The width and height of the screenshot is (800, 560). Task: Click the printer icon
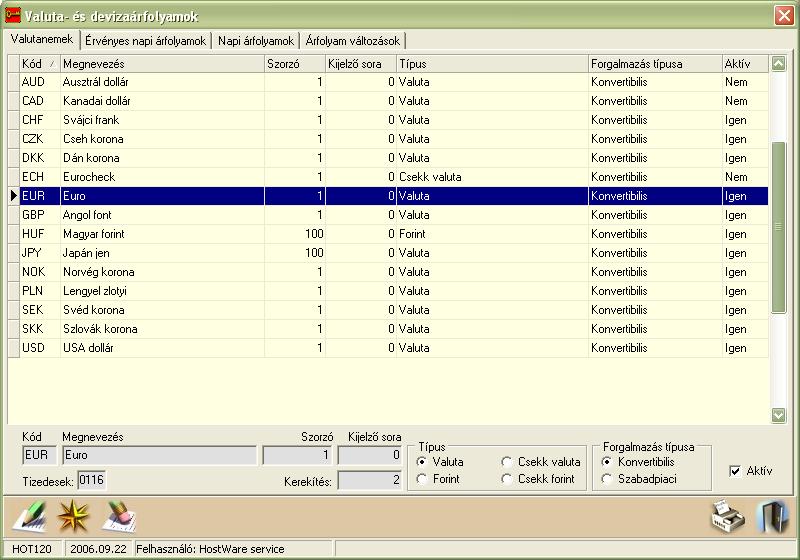click(728, 517)
